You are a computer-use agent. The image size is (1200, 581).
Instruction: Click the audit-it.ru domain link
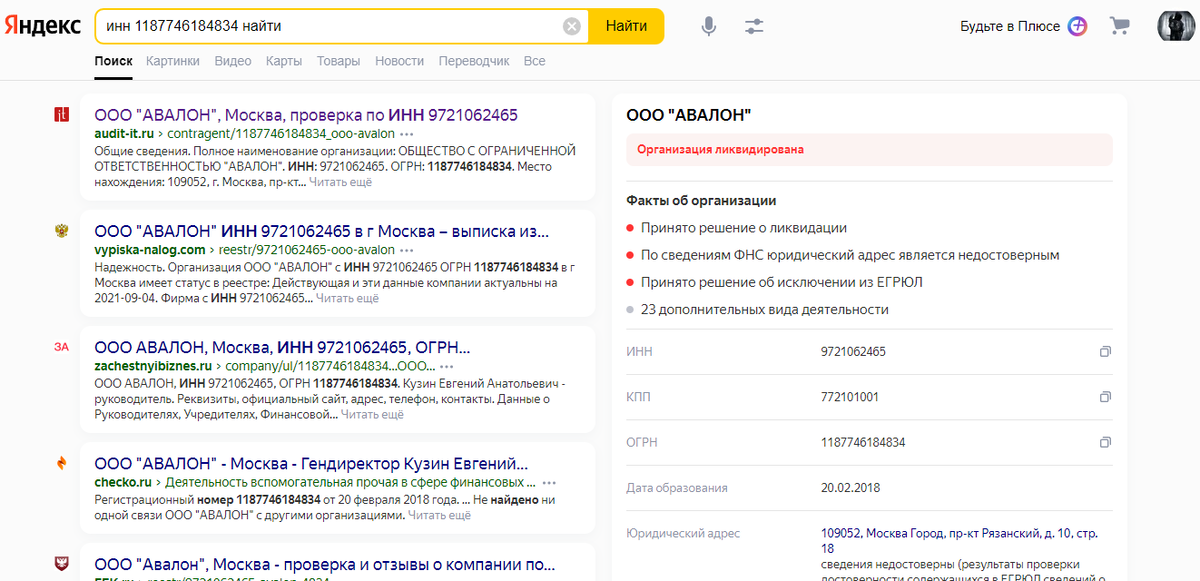(x=124, y=133)
